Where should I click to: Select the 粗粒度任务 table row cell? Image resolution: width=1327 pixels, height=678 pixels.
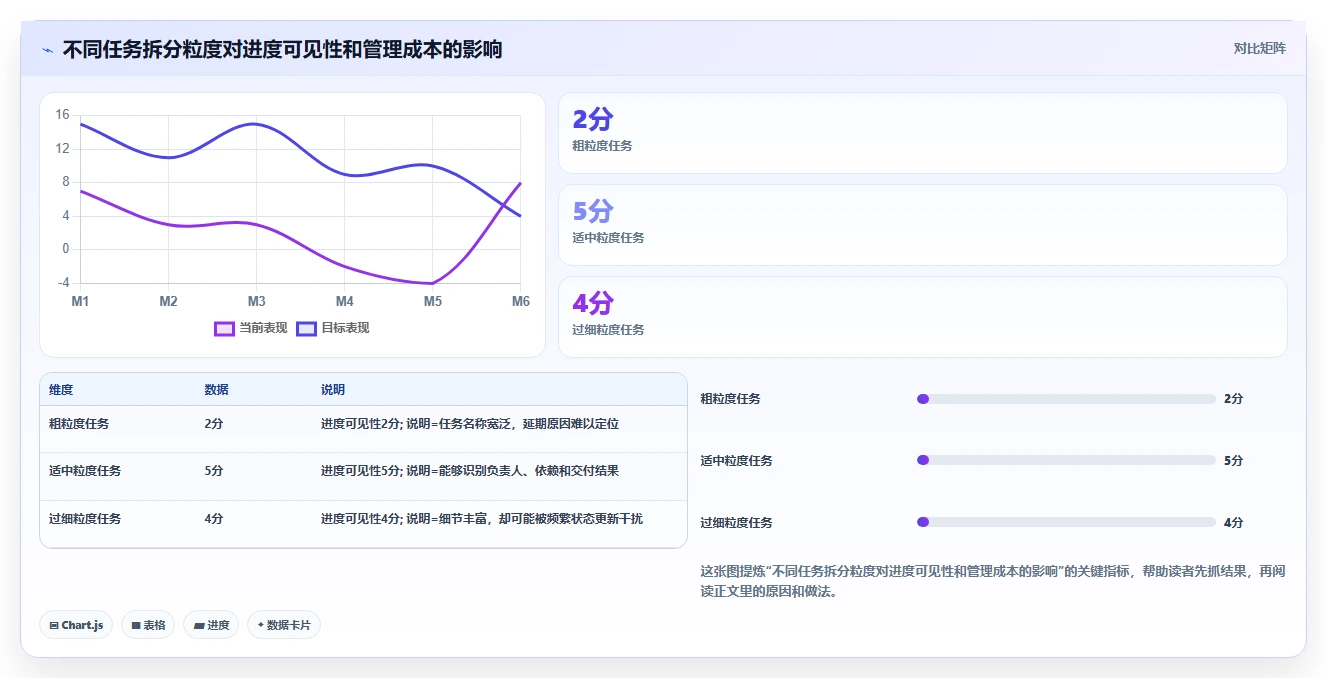pyautogui.click(x=79, y=424)
